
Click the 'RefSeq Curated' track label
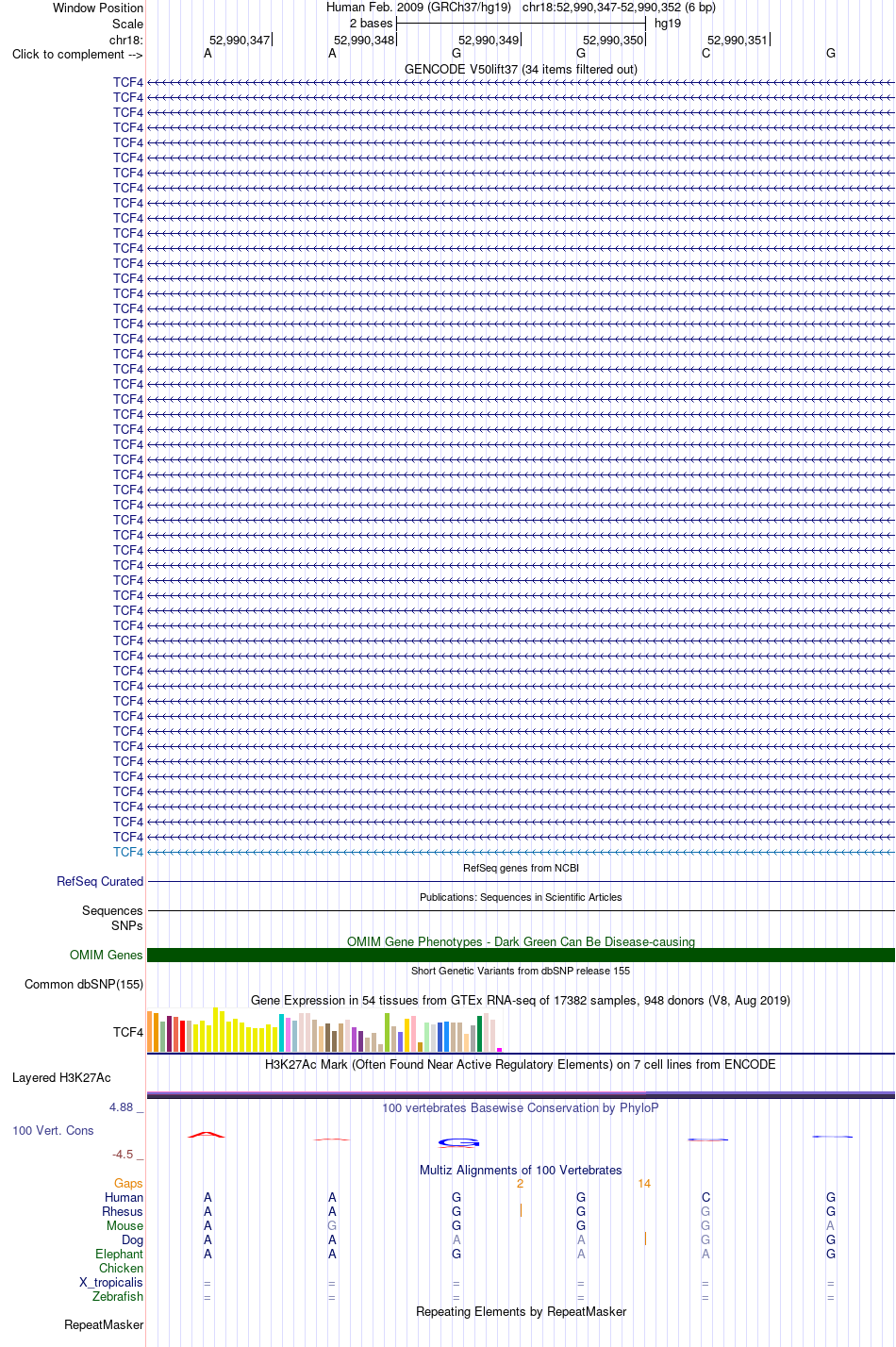click(x=100, y=882)
